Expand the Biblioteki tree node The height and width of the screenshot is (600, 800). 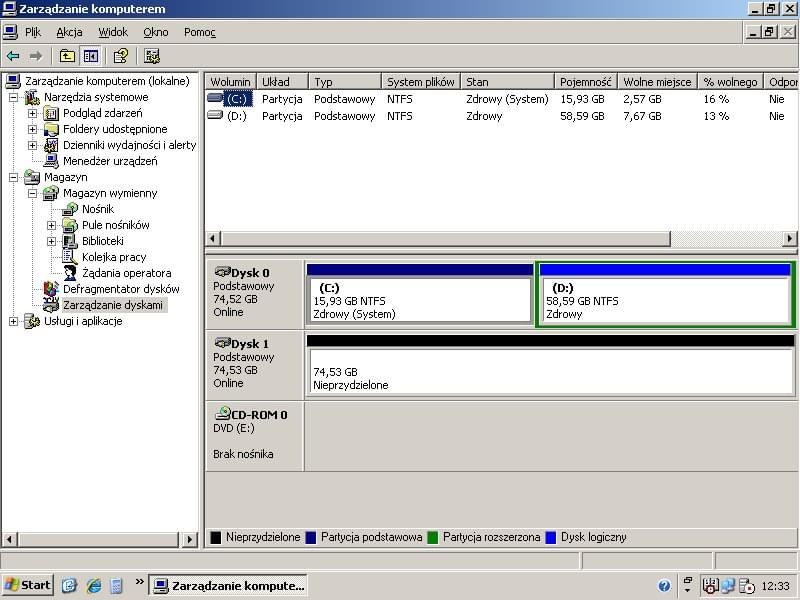[51, 241]
